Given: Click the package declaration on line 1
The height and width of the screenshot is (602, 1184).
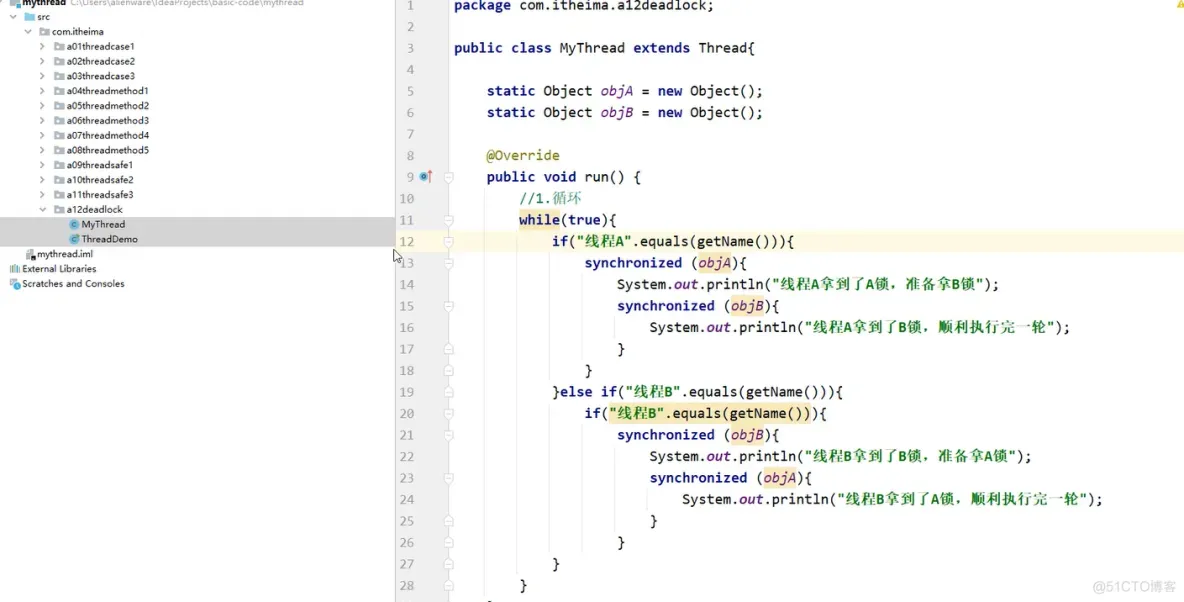Looking at the screenshot, I should coord(584,6).
